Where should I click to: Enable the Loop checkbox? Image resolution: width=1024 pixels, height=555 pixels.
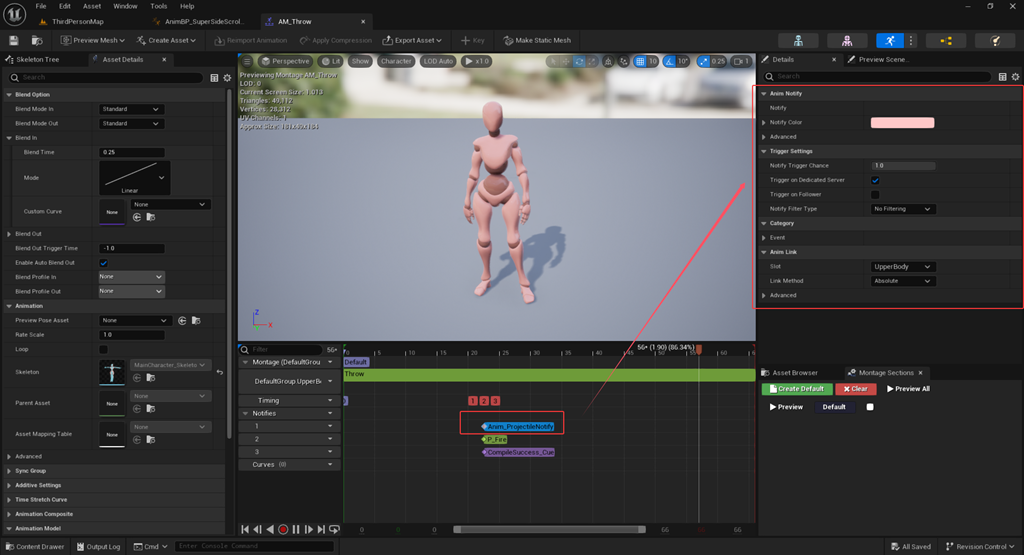103,349
